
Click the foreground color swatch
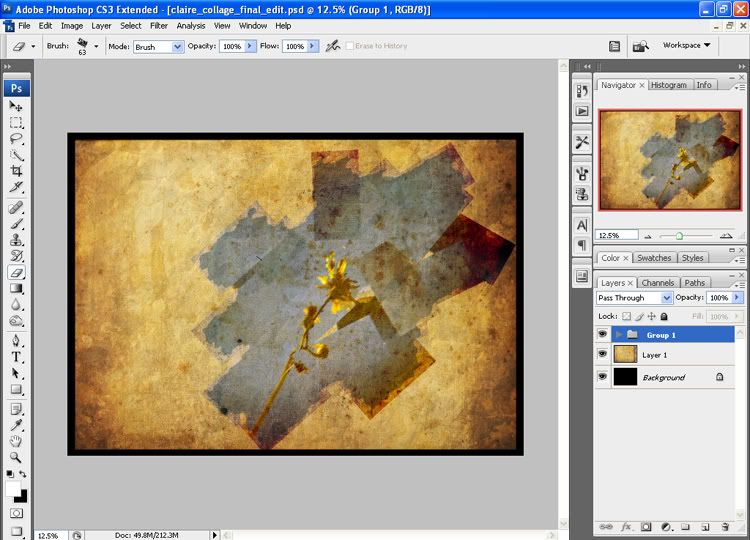tap(13, 489)
